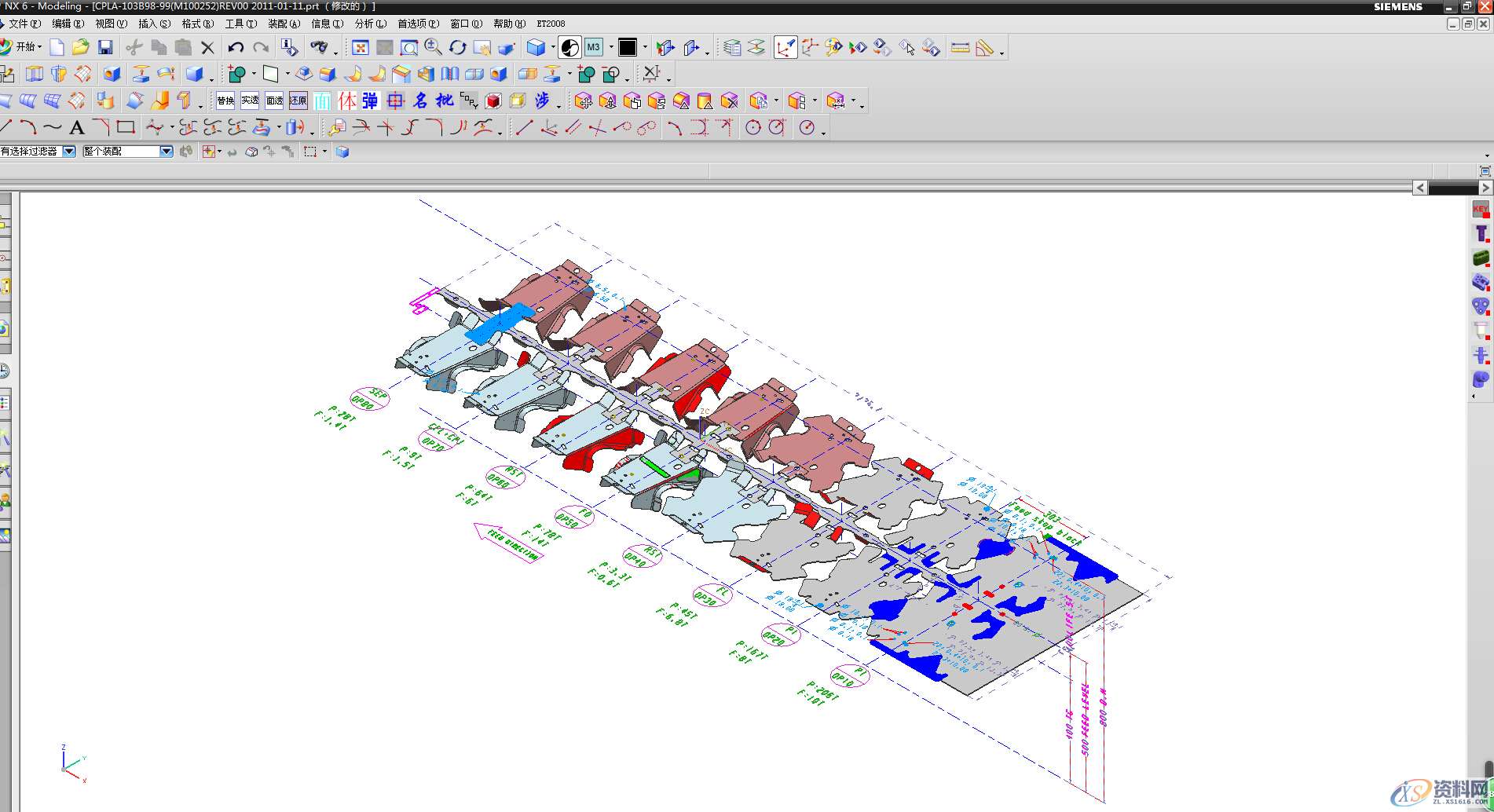
Task: Click the black background color swatch
Action: pyautogui.click(x=628, y=48)
